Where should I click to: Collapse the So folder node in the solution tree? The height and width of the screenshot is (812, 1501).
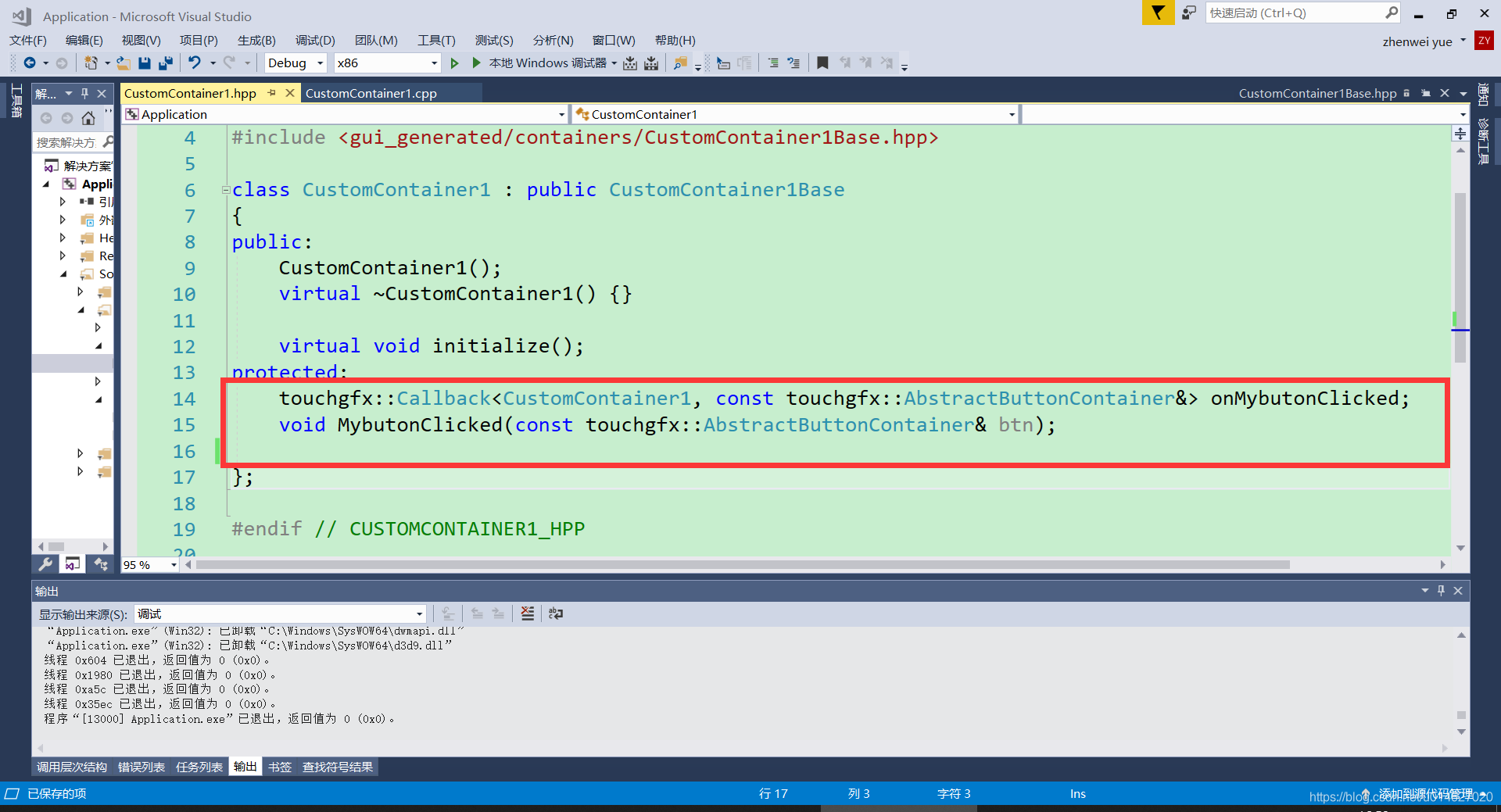click(x=63, y=274)
